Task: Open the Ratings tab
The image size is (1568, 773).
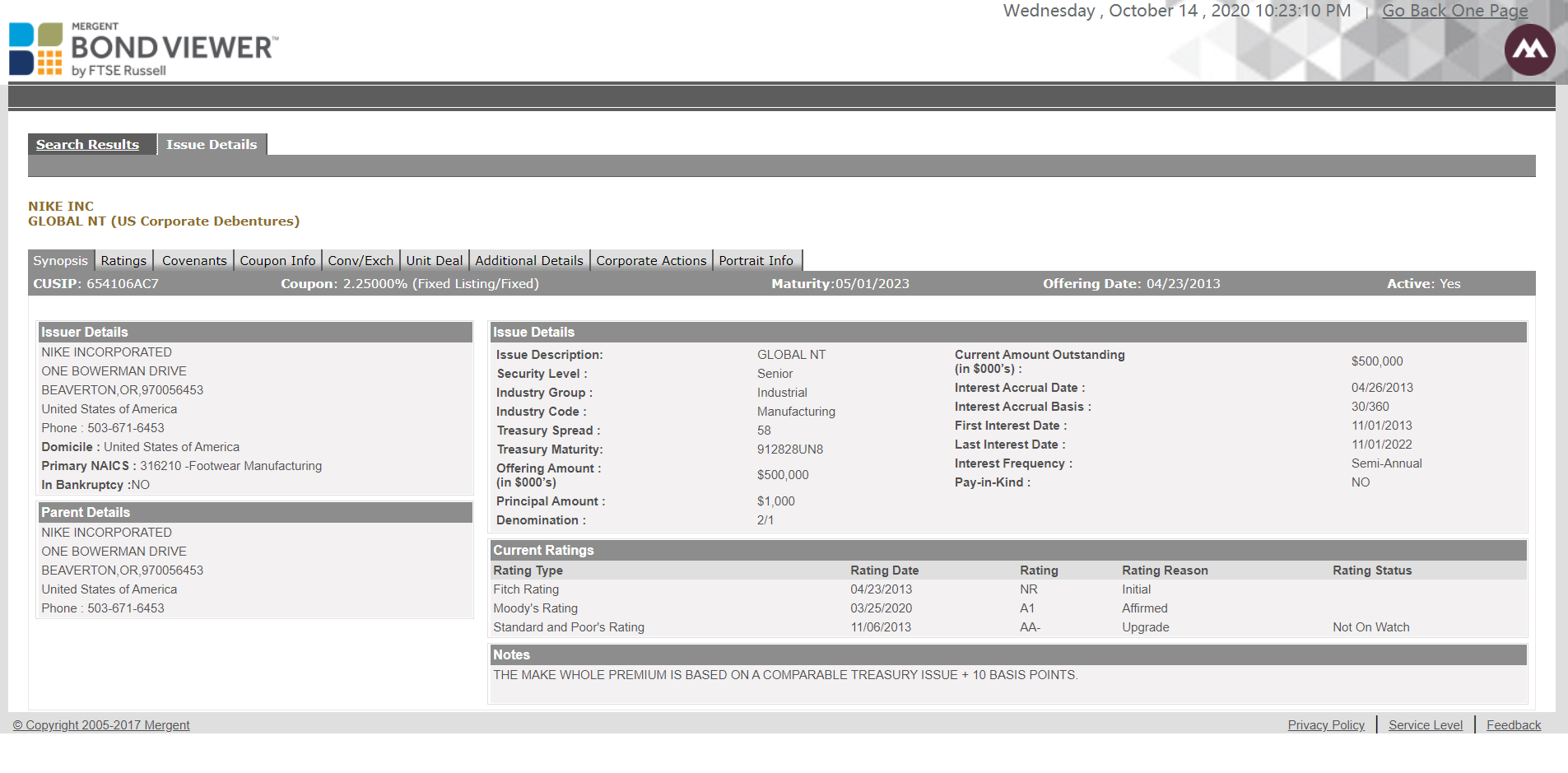Action: 123,260
